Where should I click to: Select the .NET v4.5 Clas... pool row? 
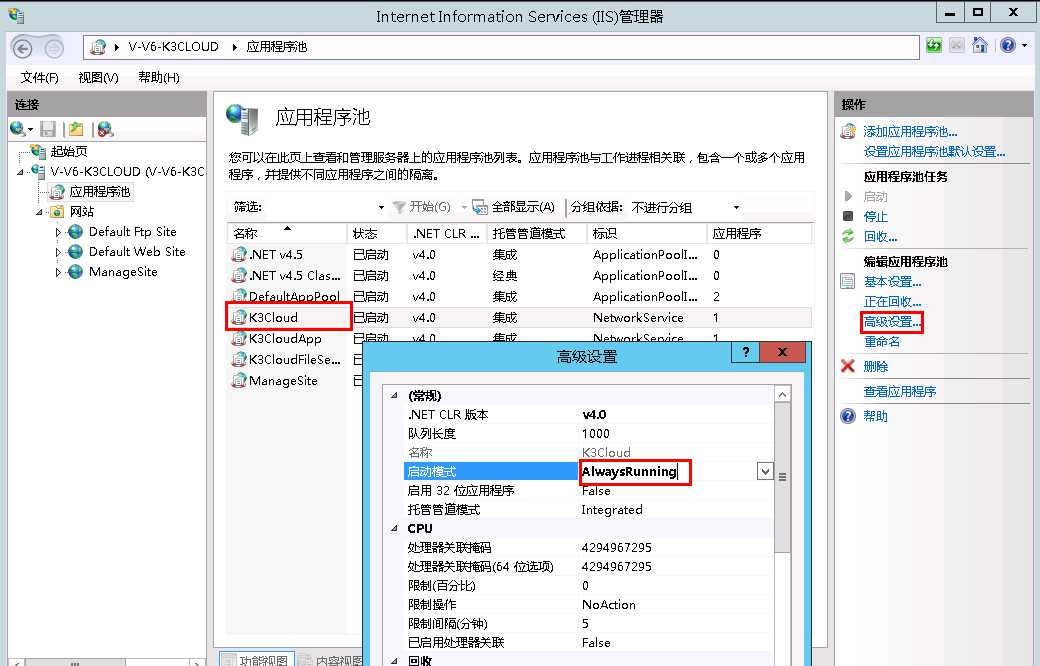click(519, 275)
